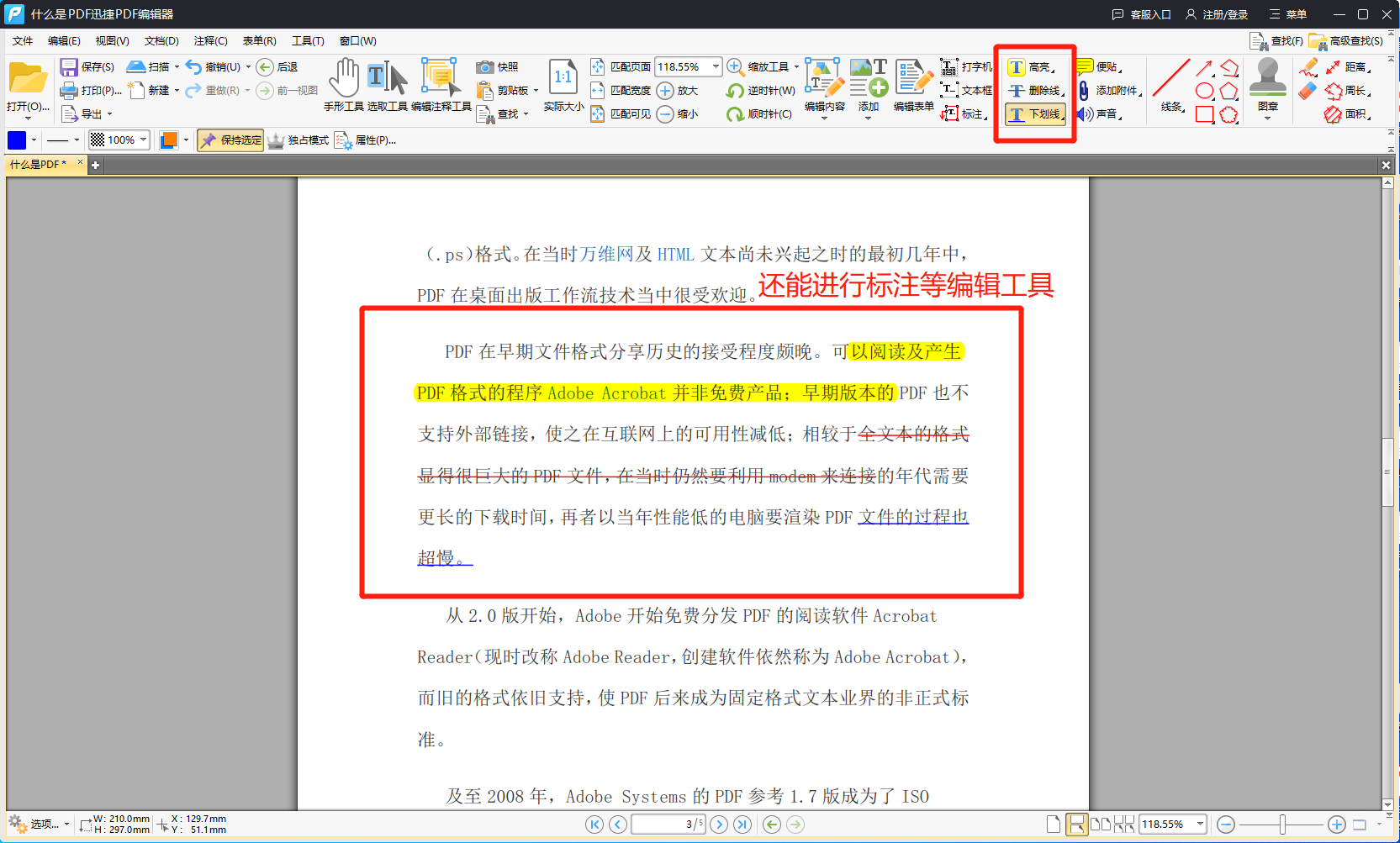The height and width of the screenshot is (843, 1400).
Task: Toggle 保持选定 keep-selected mode
Action: 230,140
